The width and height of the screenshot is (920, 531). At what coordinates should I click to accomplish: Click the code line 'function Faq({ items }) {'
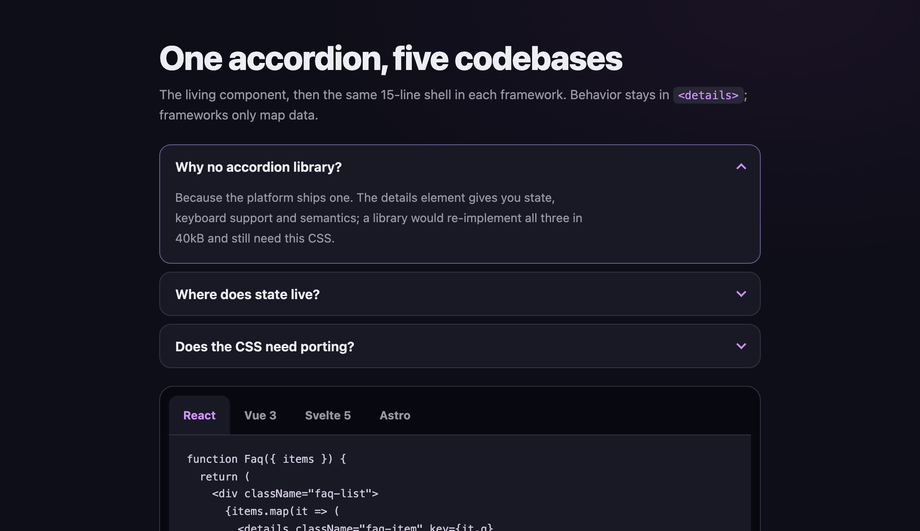266,459
